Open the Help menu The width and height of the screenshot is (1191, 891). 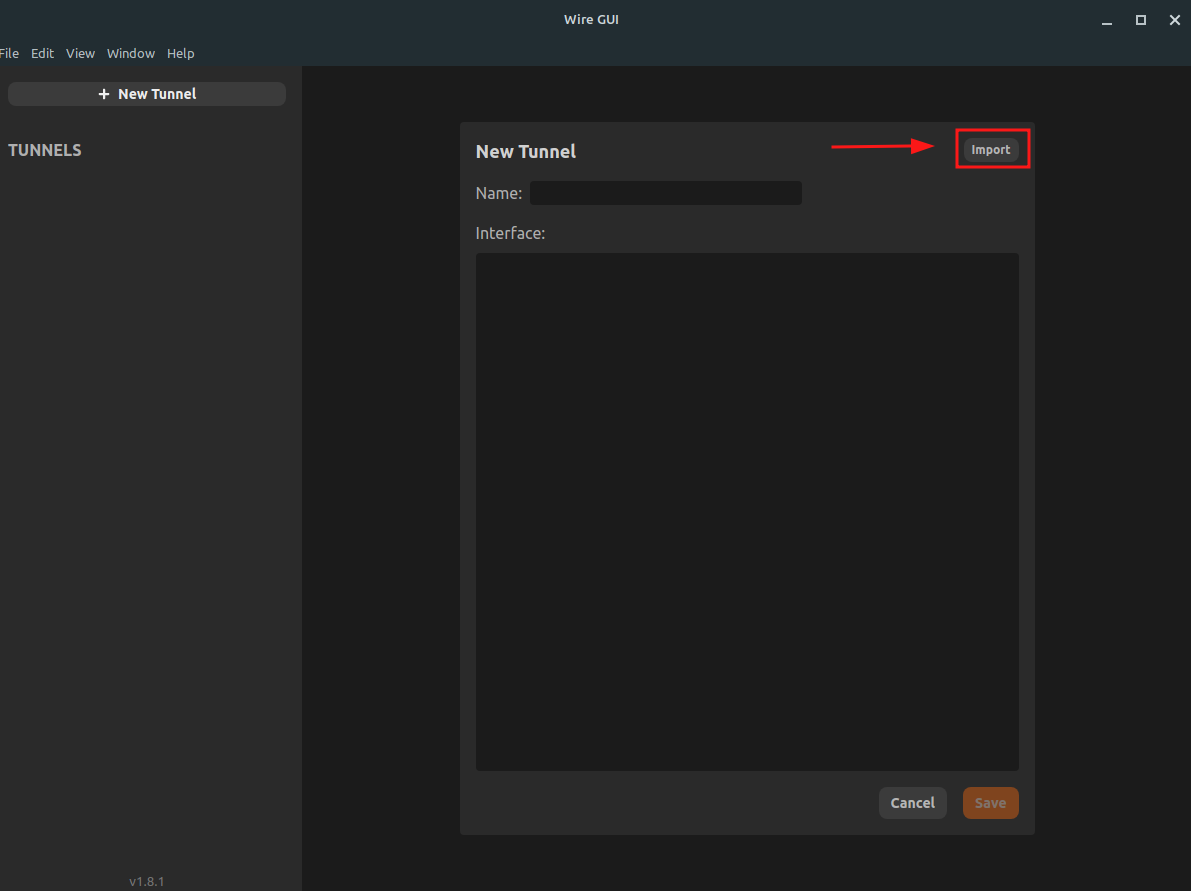(181, 53)
